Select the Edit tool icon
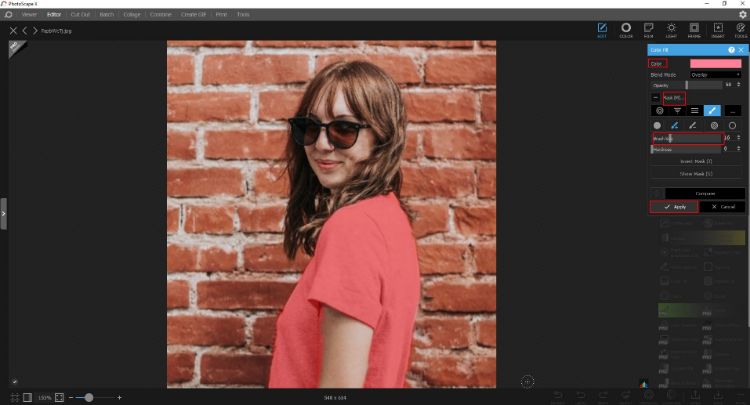 coord(602,31)
